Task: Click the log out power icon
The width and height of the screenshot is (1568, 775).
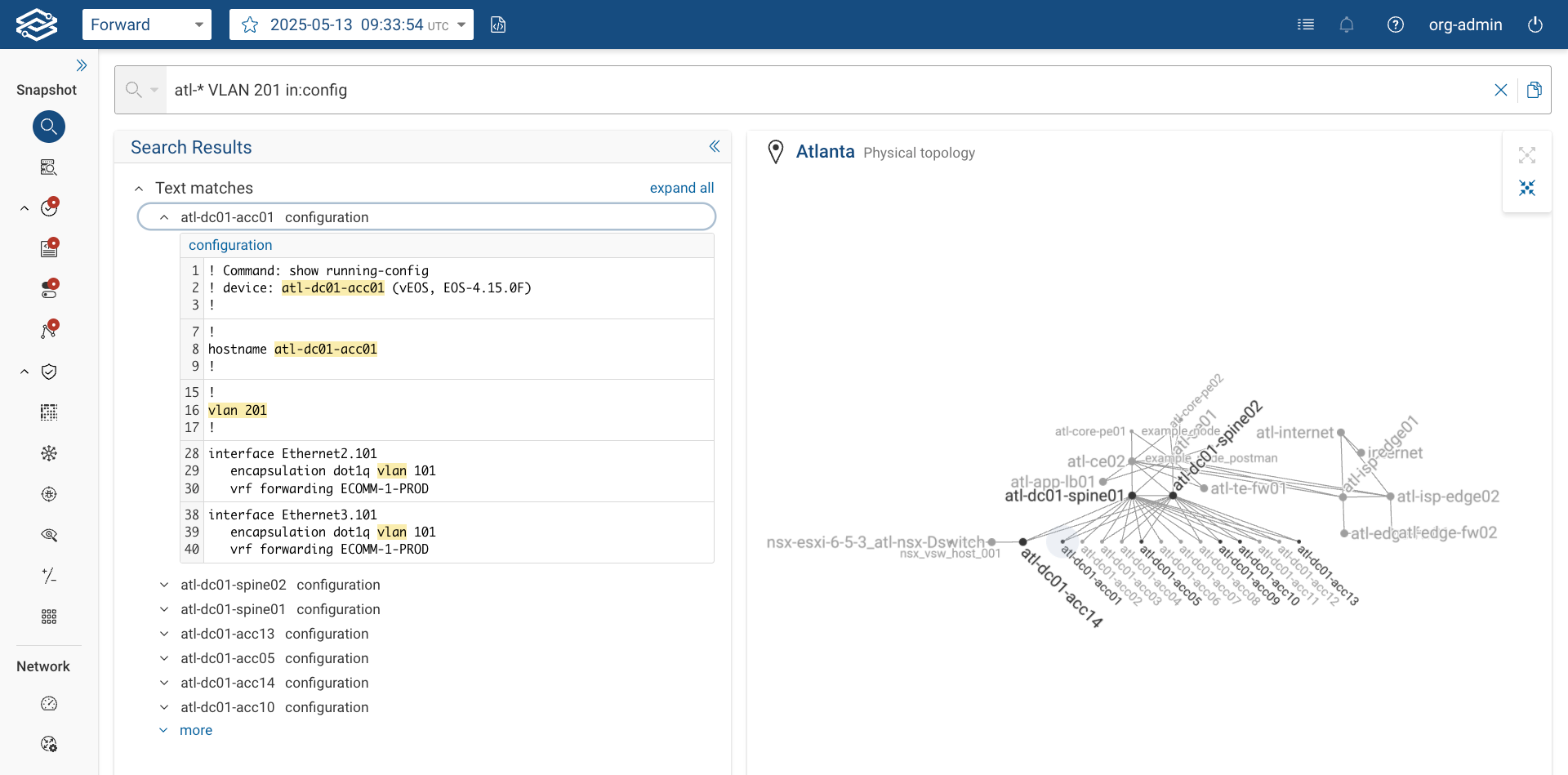Action: pos(1535,24)
